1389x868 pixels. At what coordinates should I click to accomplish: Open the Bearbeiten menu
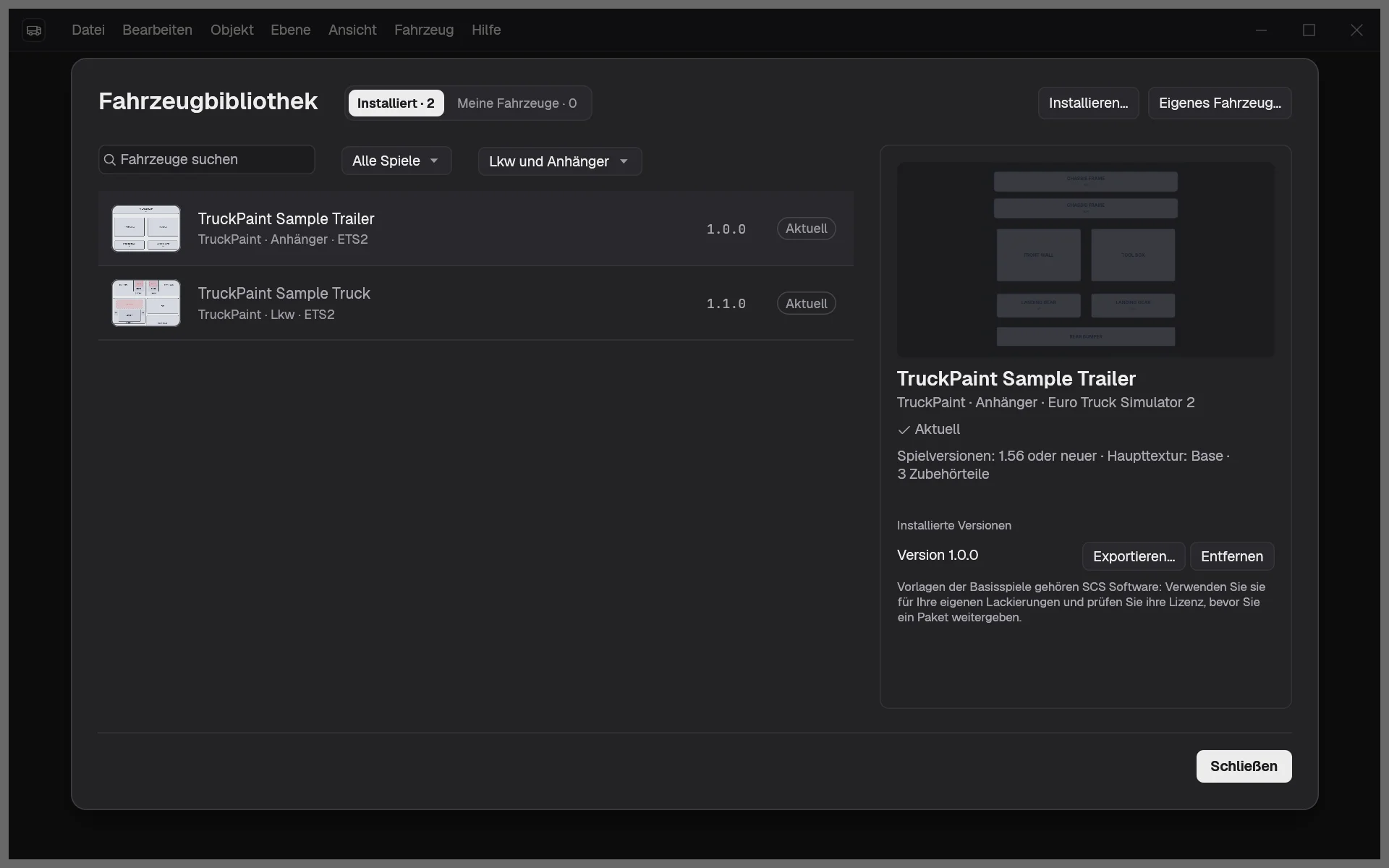(x=157, y=30)
